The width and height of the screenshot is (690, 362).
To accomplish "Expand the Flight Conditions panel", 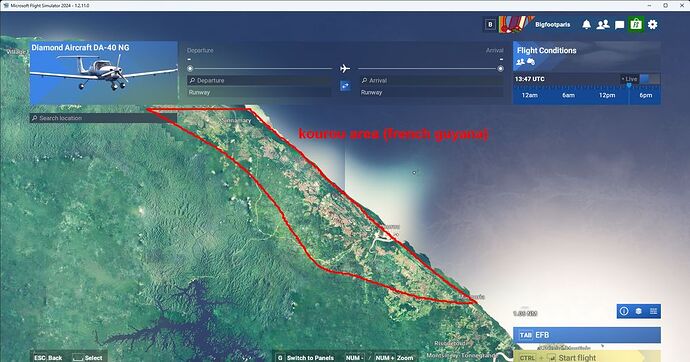I will coord(587,56).
